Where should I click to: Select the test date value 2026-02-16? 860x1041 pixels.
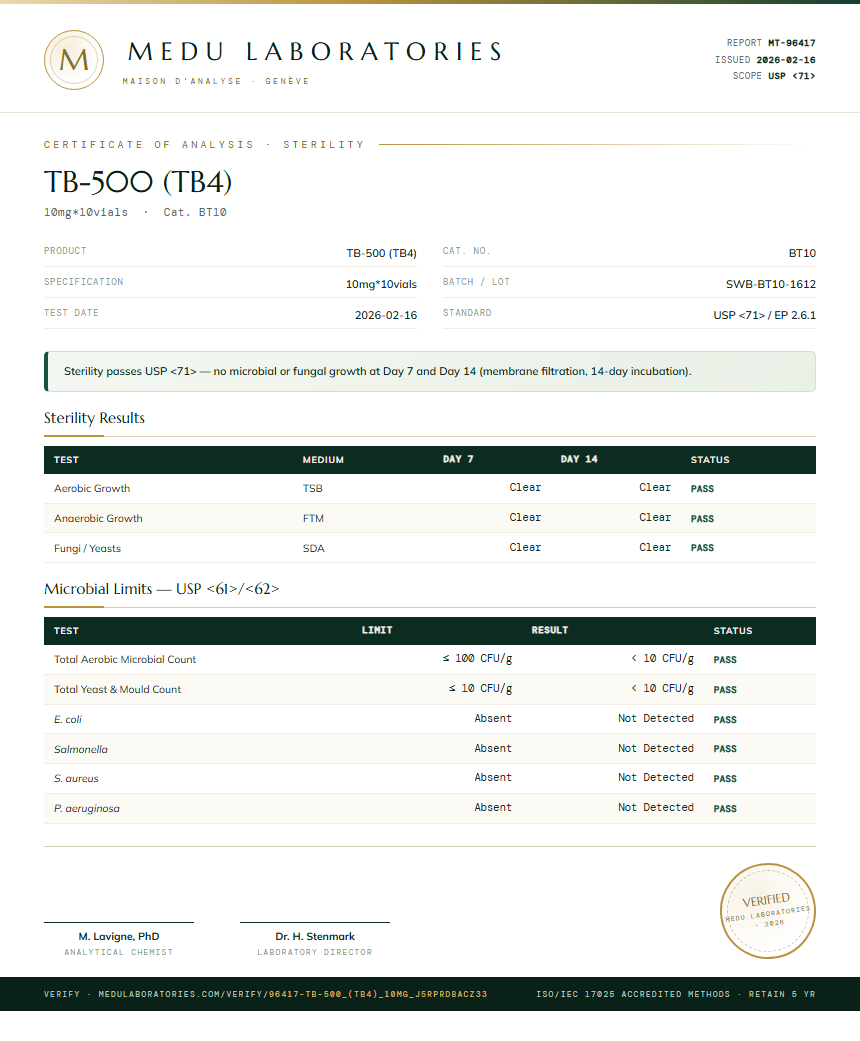(x=386, y=315)
